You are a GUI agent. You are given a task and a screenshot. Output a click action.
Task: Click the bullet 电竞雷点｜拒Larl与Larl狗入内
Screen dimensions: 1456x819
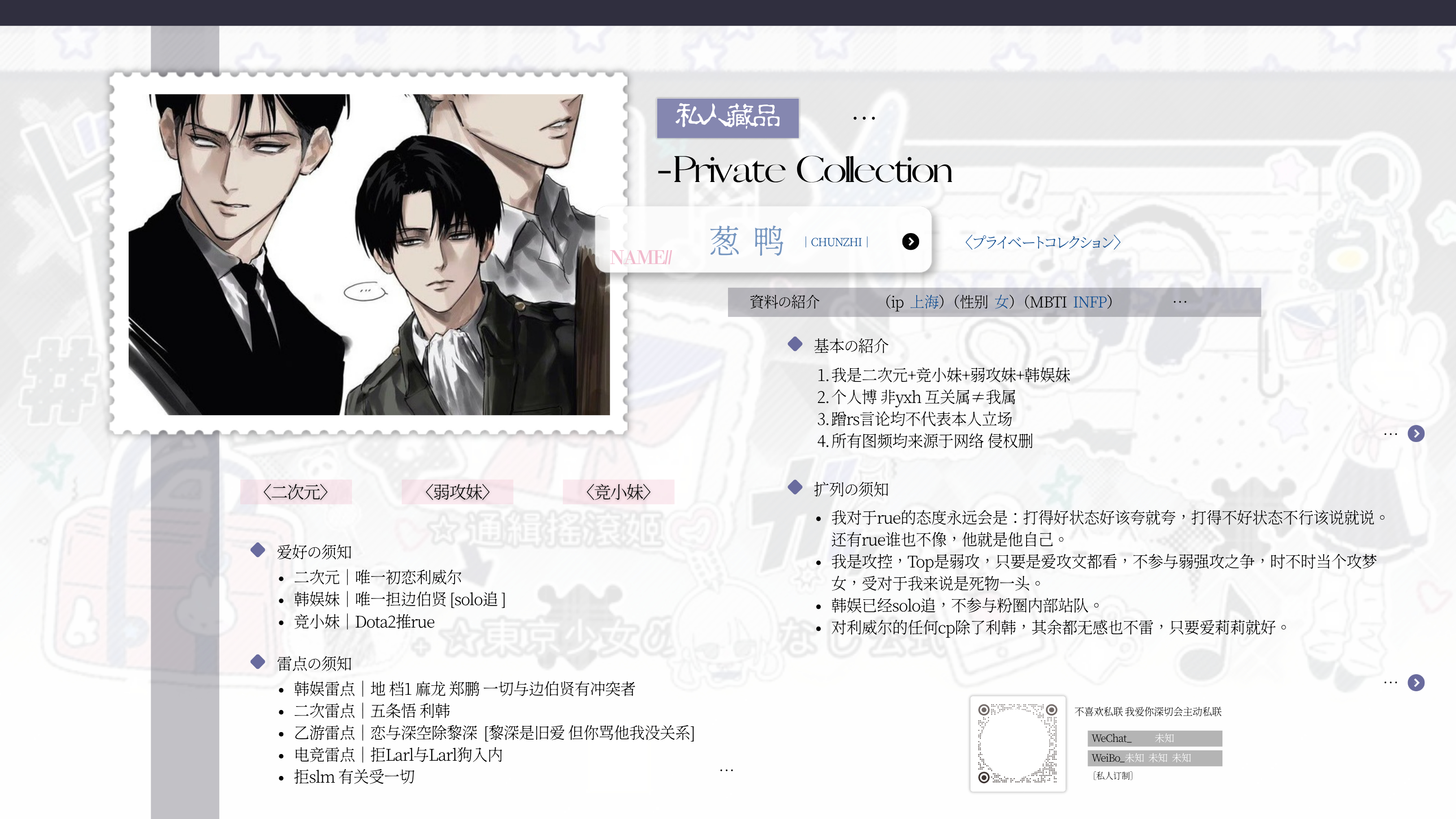[x=398, y=754]
